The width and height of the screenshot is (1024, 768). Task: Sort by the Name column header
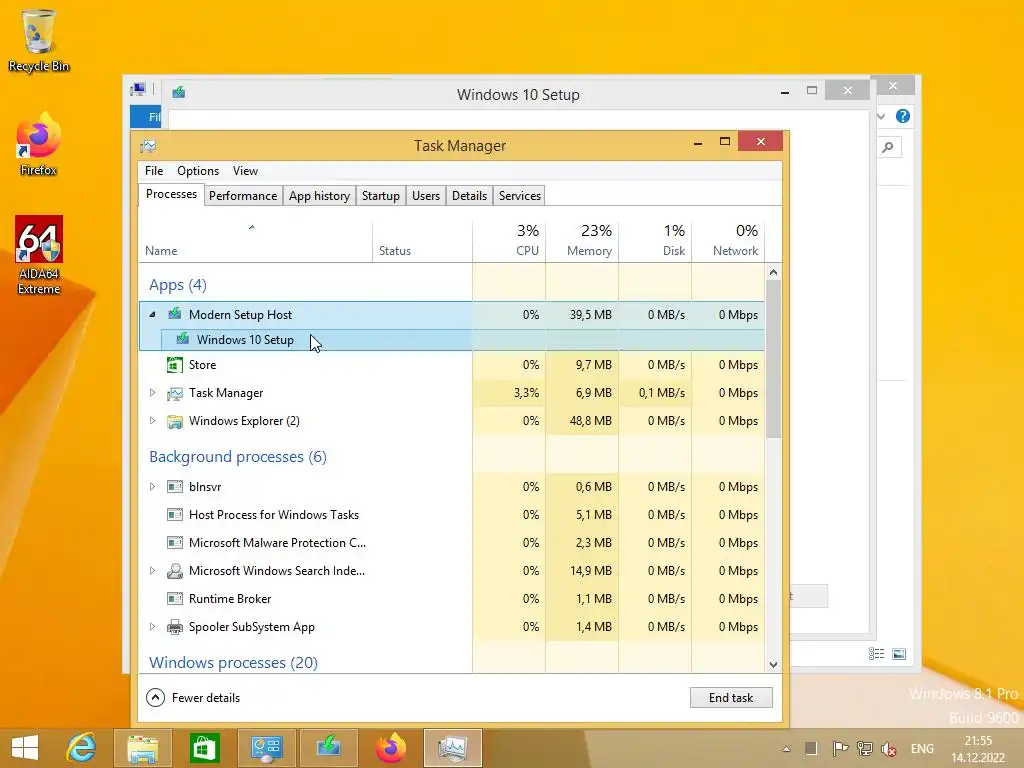pos(255,241)
